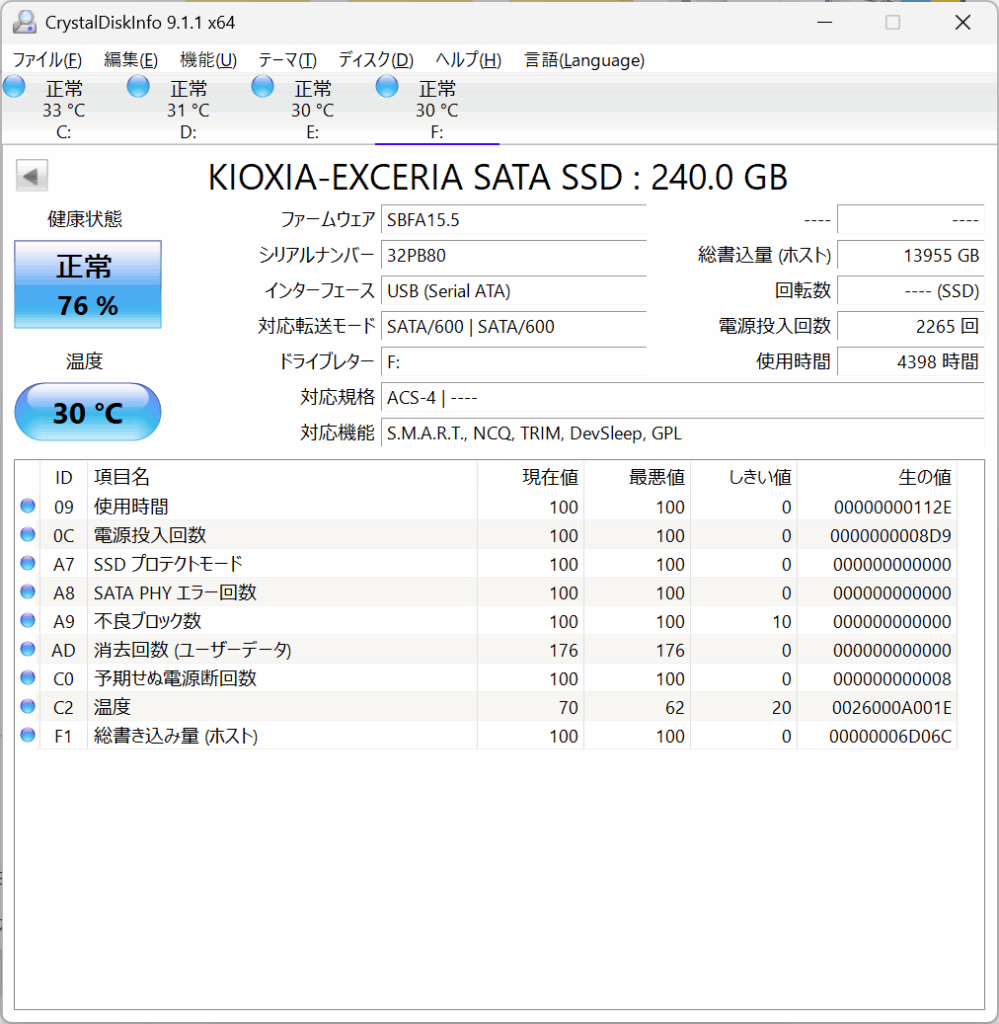Click the serial number field 32PB80
Screen dimensions: 999x1024
pos(514,255)
